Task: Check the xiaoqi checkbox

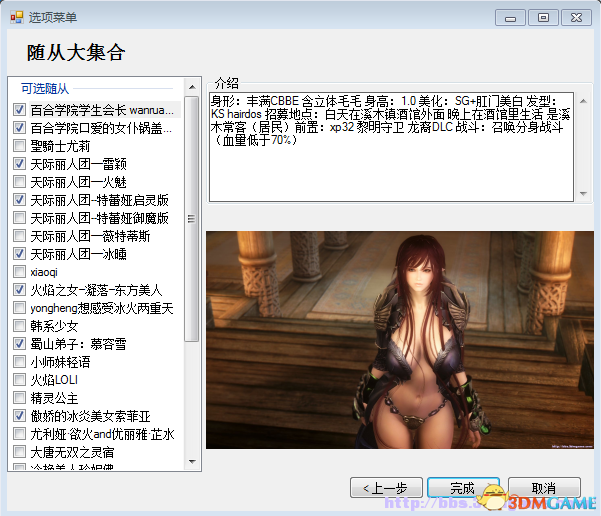Action: click(19, 272)
